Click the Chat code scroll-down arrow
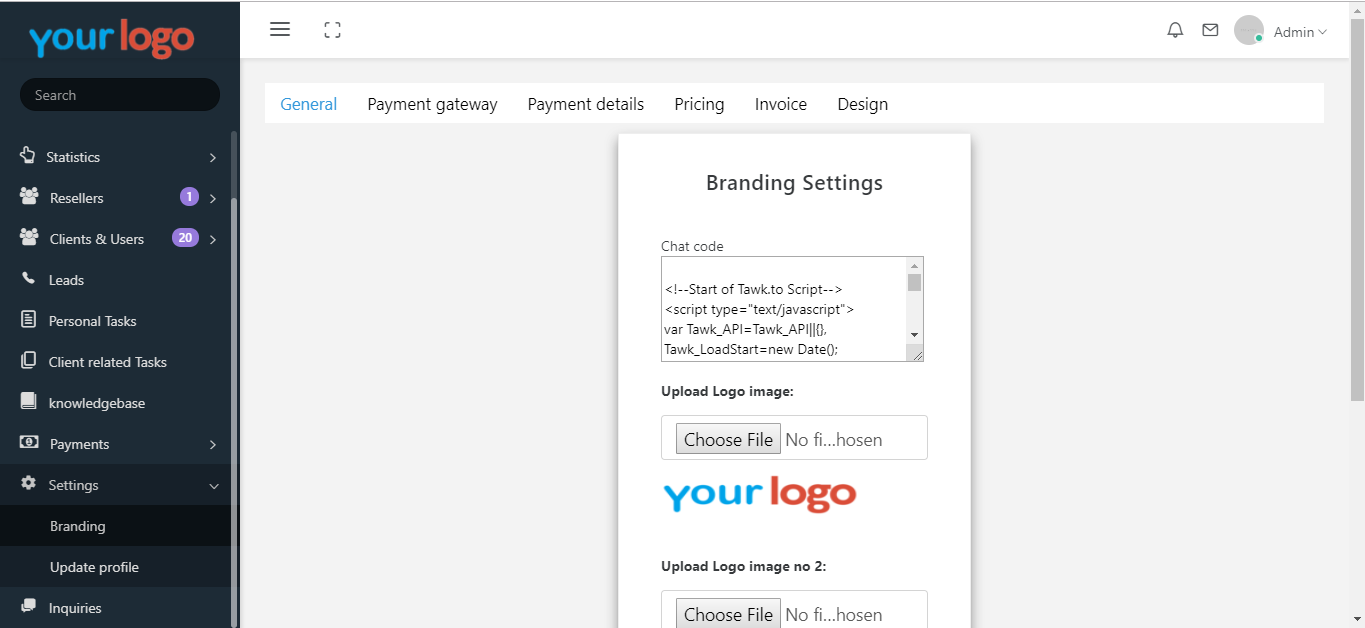 [914, 334]
